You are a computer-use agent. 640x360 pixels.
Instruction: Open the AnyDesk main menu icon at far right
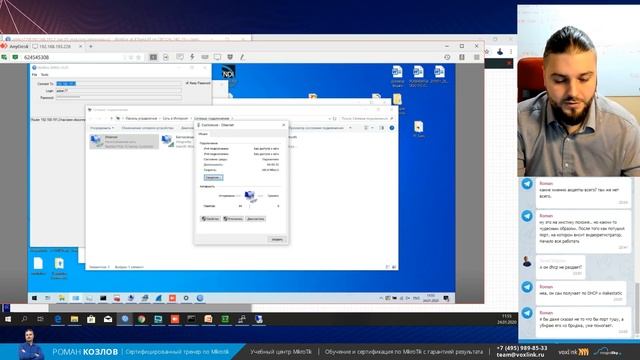pyautogui.click(x=476, y=57)
